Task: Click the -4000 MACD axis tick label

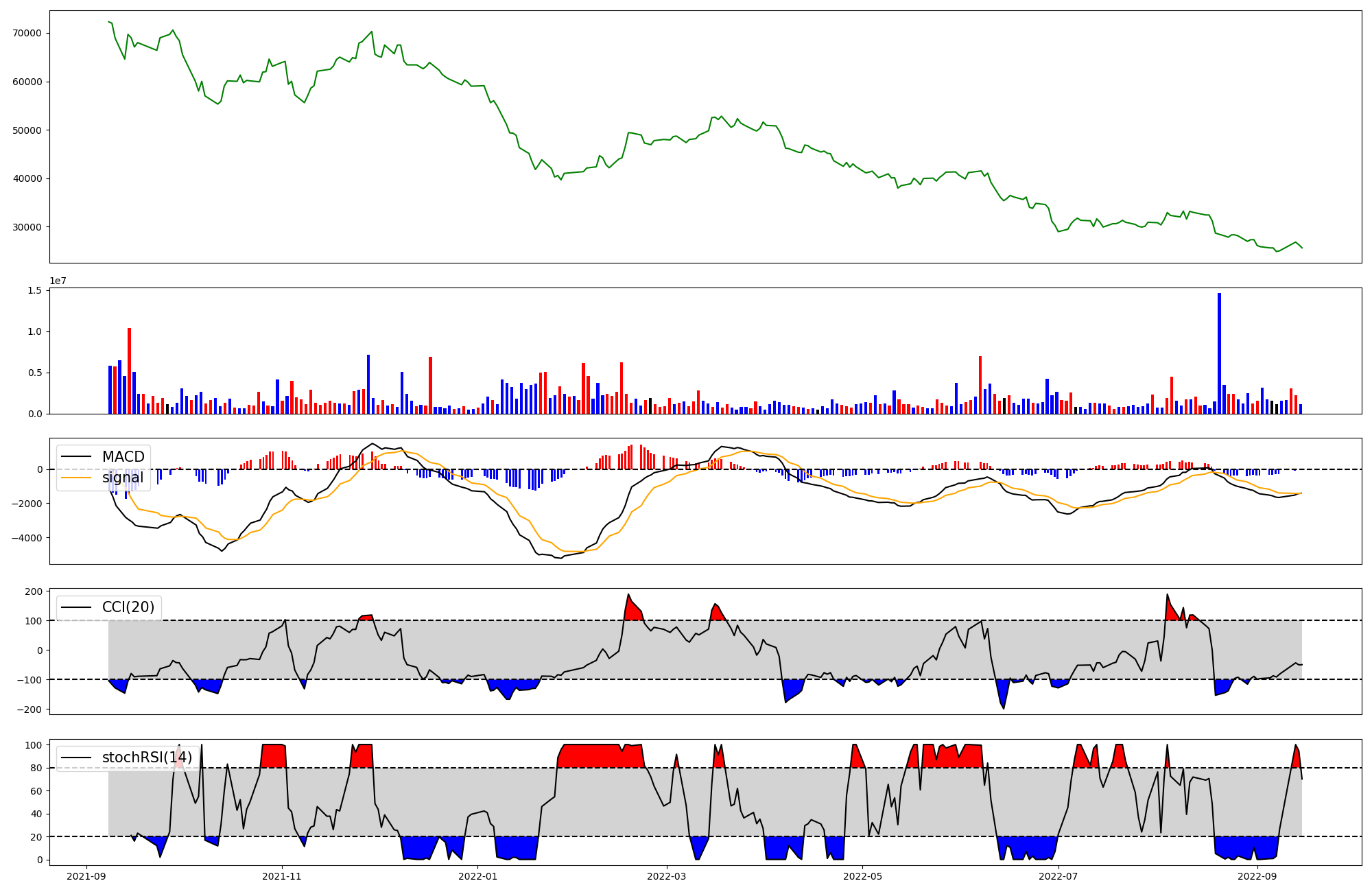Action: pos(27,538)
